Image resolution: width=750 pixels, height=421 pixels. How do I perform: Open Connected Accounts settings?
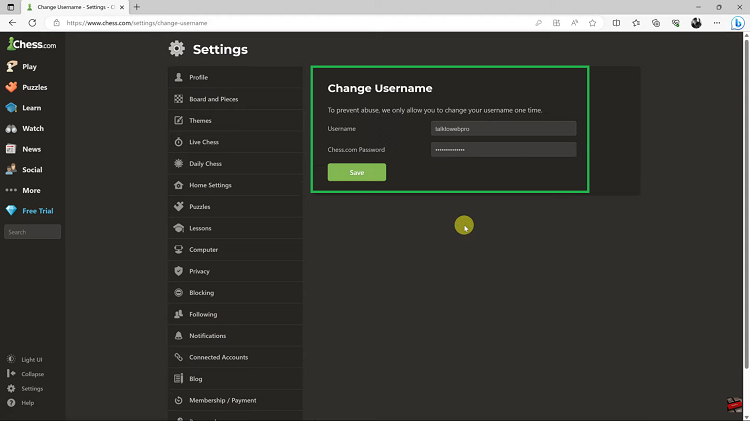[235, 357]
